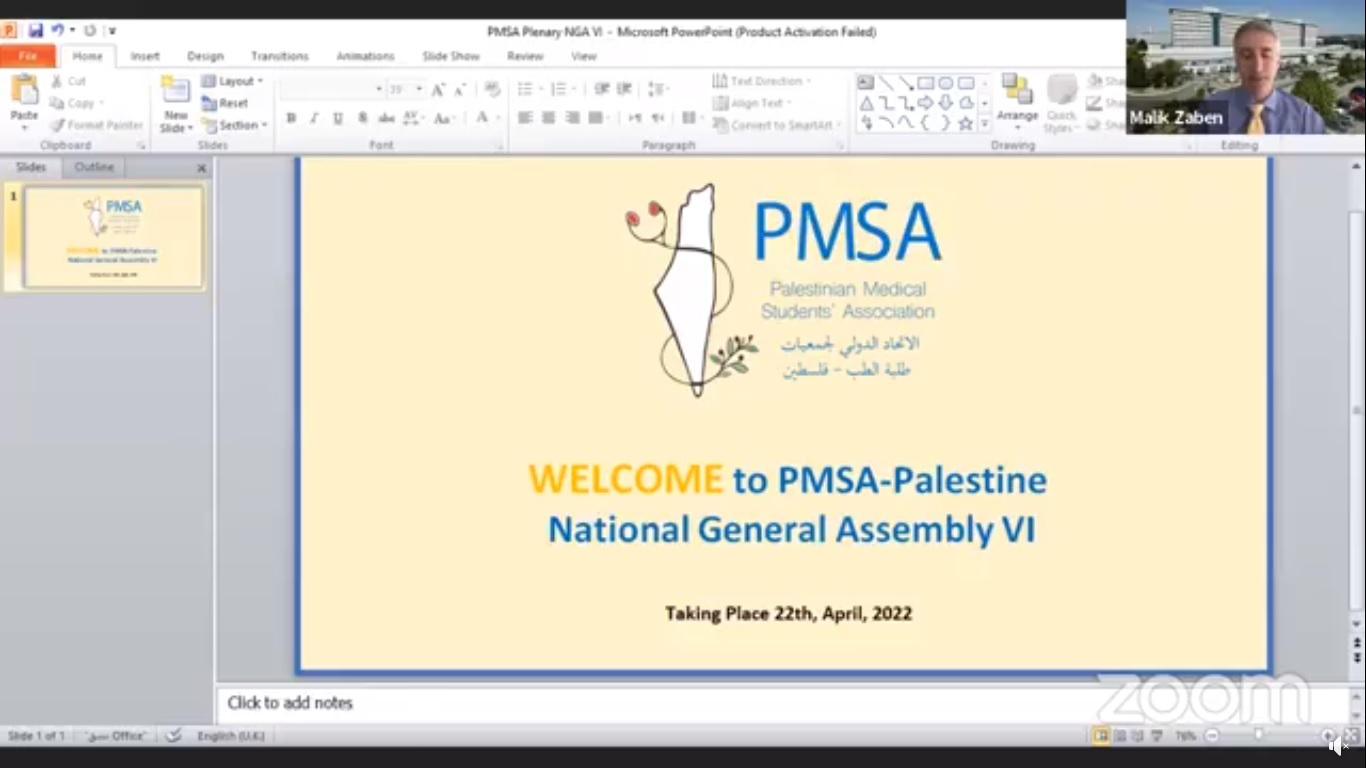
Task: Center text in Paragraph group
Action: [549, 118]
